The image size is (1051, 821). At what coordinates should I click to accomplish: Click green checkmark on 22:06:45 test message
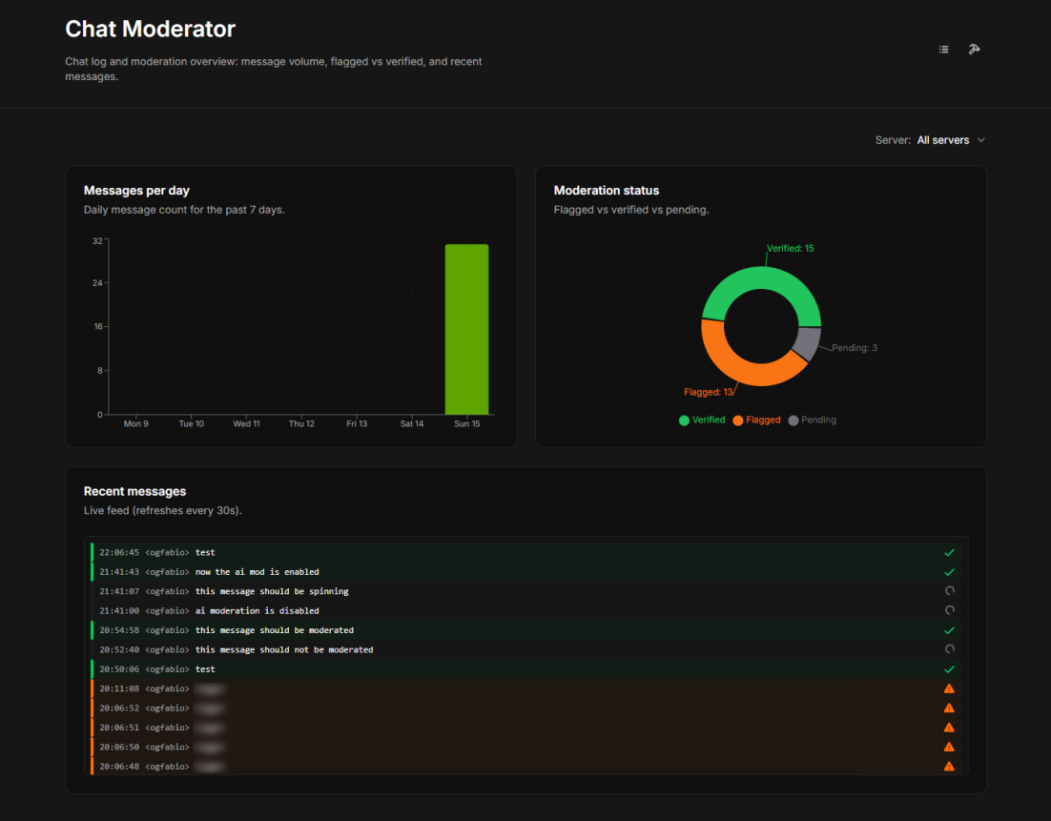click(949, 552)
